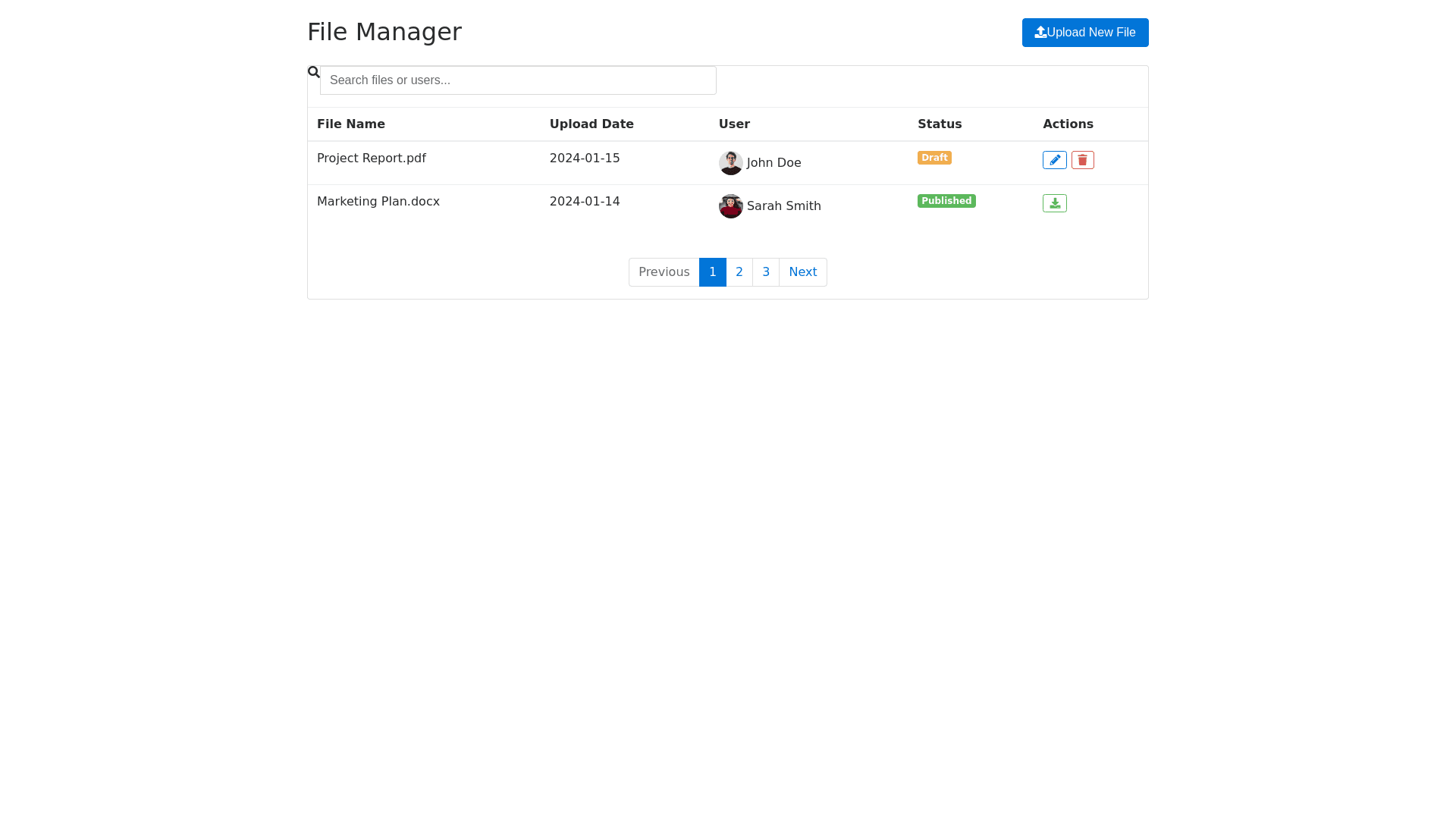Image resolution: width=1456 pixels, height=819 pixels.
Task: Select the active page 1 button
Action: click(712, 272)
